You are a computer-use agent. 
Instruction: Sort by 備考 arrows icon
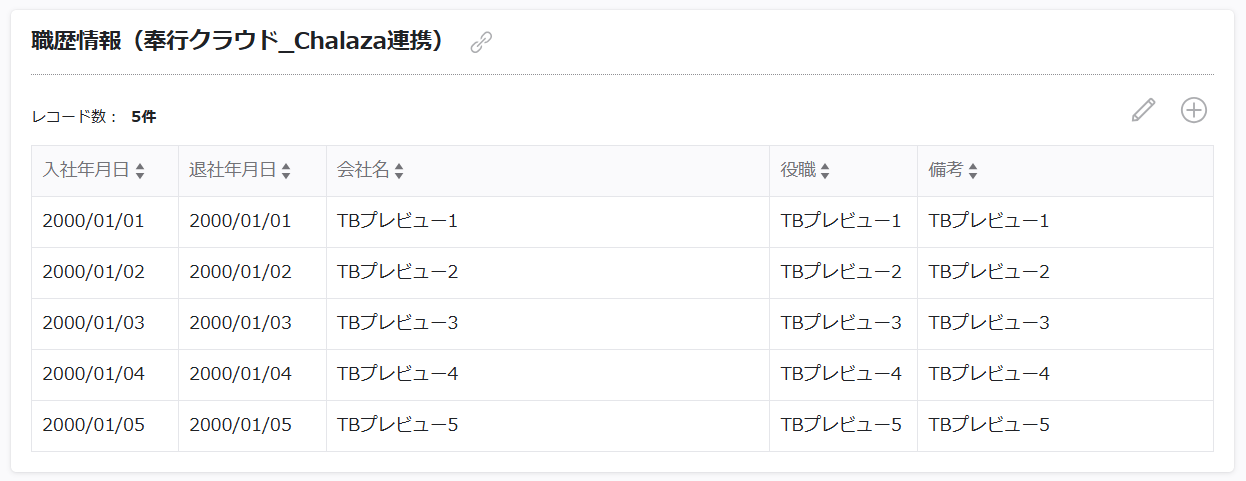(973, 172)
